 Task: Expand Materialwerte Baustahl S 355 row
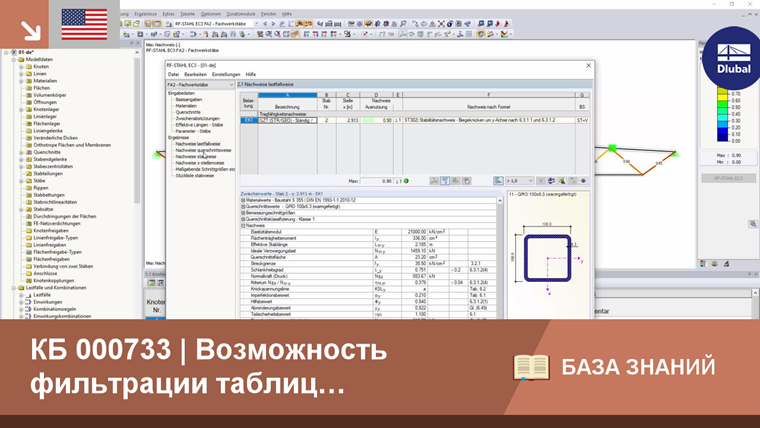(x=243, y=200)
